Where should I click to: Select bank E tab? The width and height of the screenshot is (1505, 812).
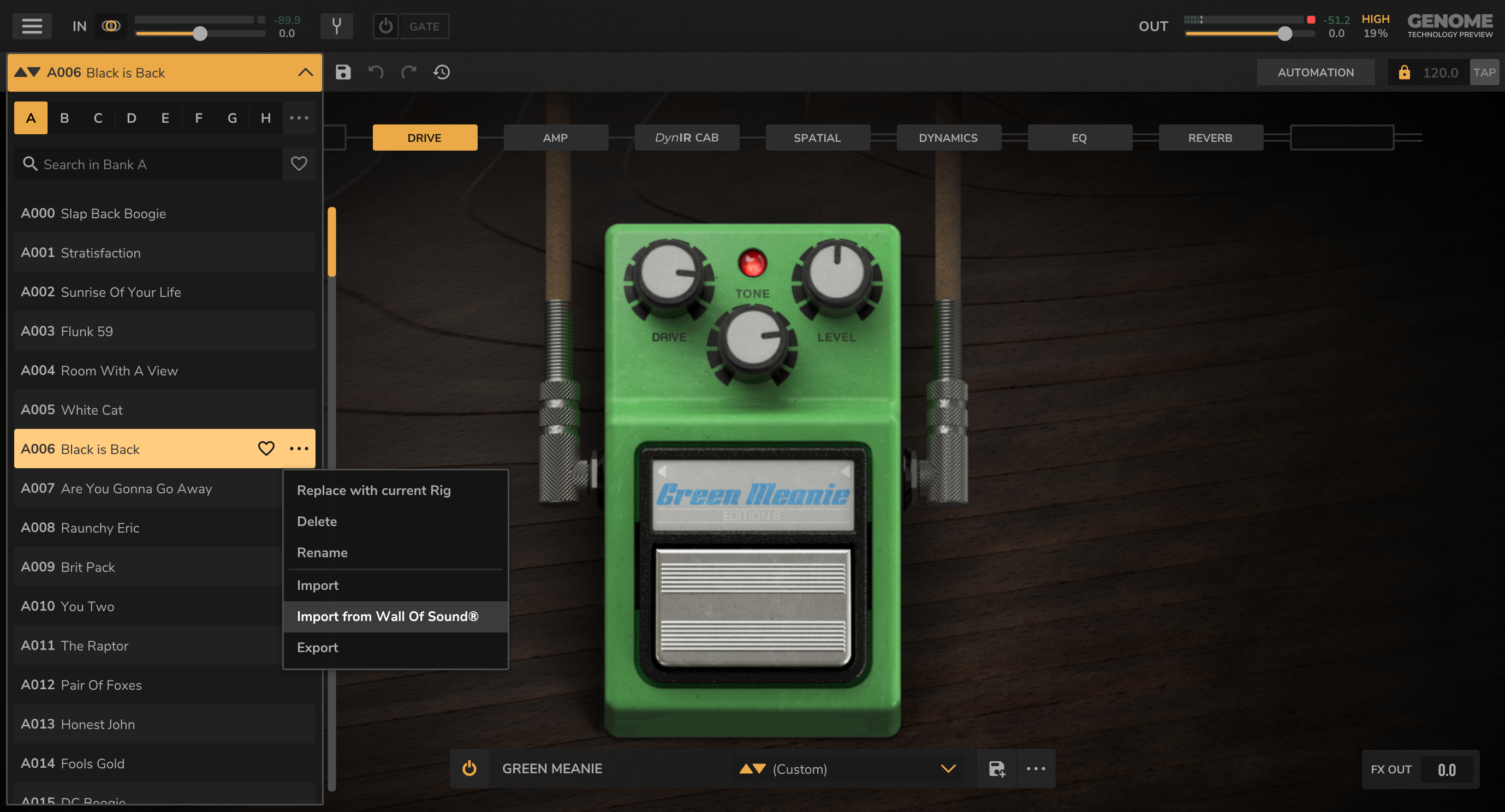tap(165, 118)
